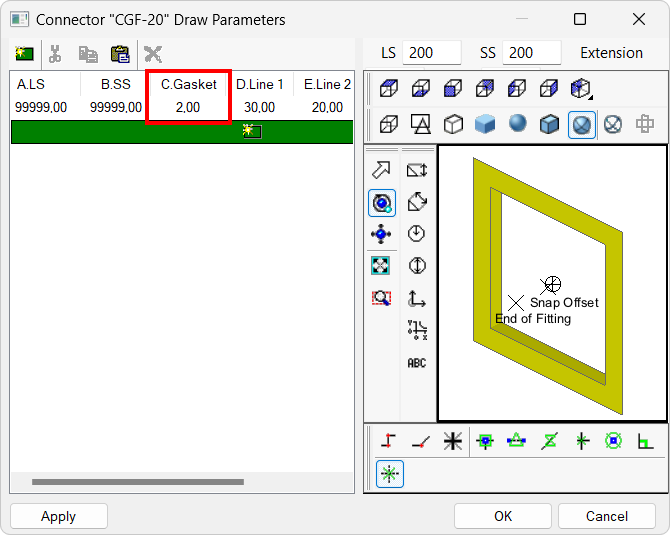Select the pan tool with four arrows
Image resolution: width=670 pixels, height=535 pixels.
click(x=381, y=234)
